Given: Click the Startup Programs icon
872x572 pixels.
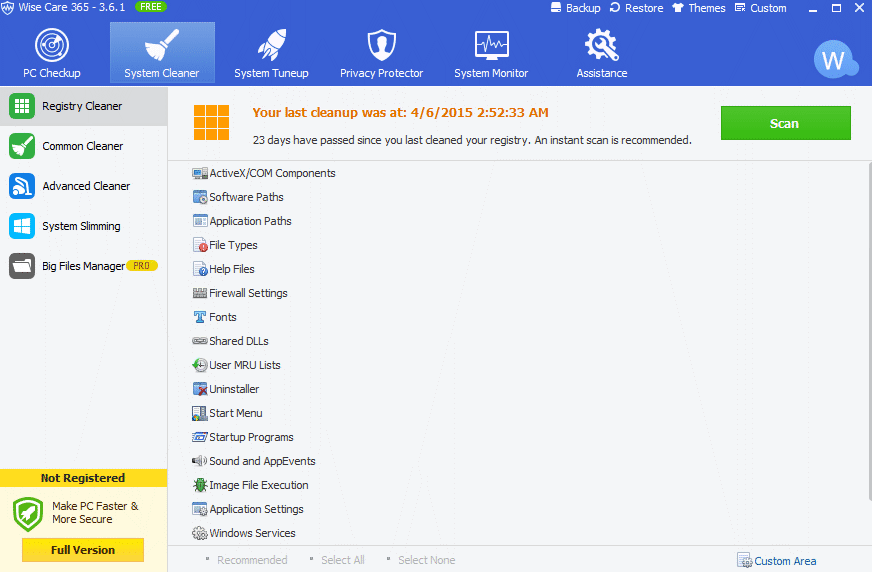Looking at the screenshot, I should (x=200, y=437).
